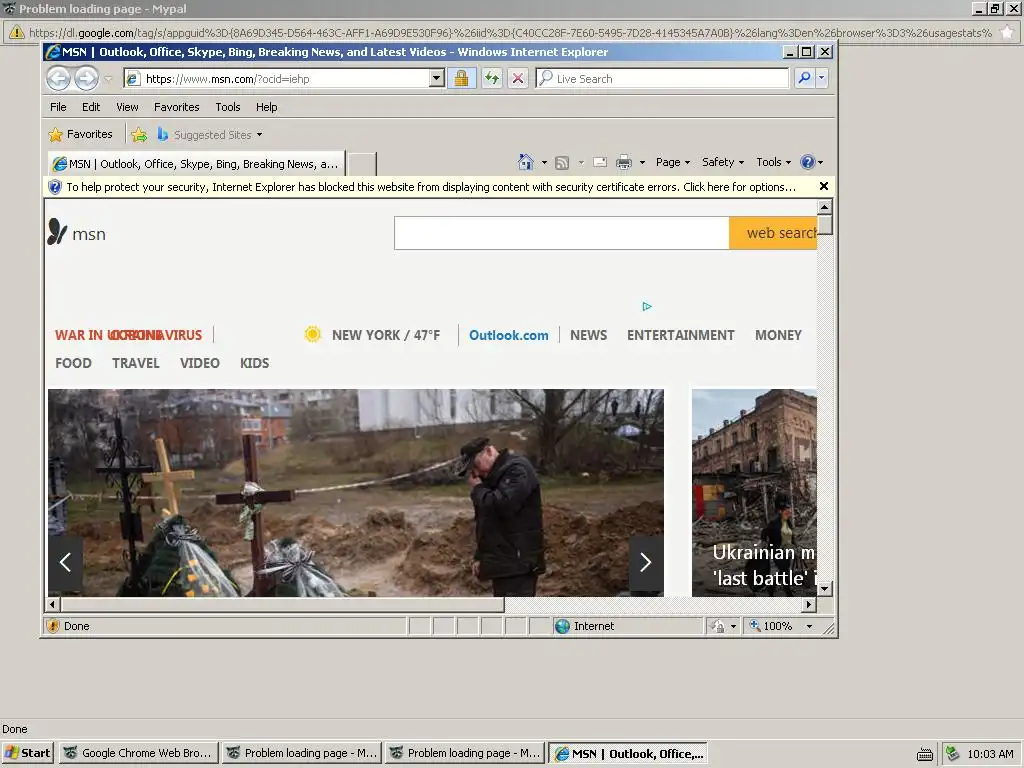Print using the printer icon
Screen dimensions: 1024x768
(624, 162)
